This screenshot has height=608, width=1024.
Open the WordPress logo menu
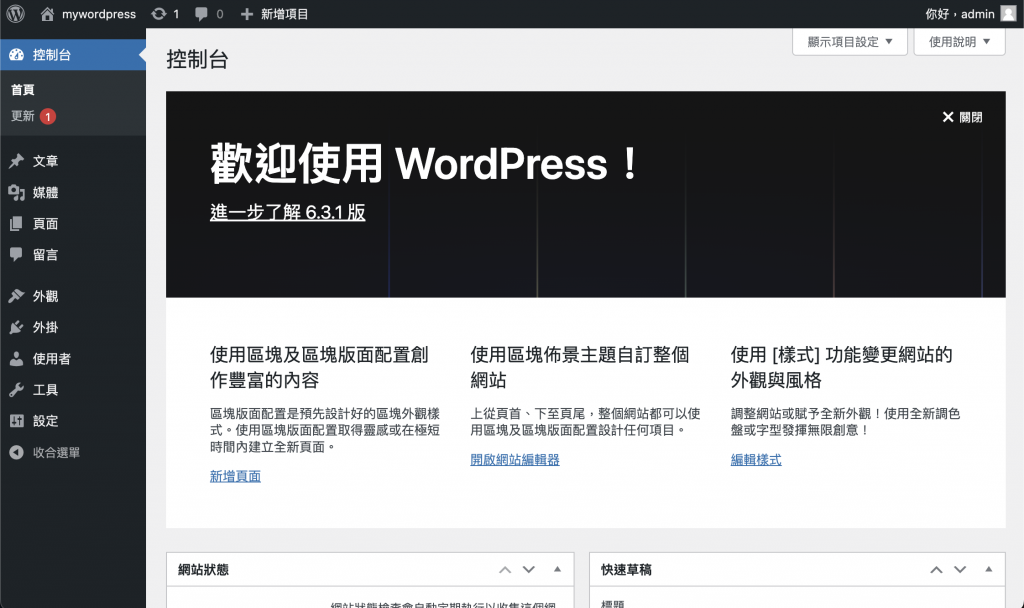coord(16,14)
